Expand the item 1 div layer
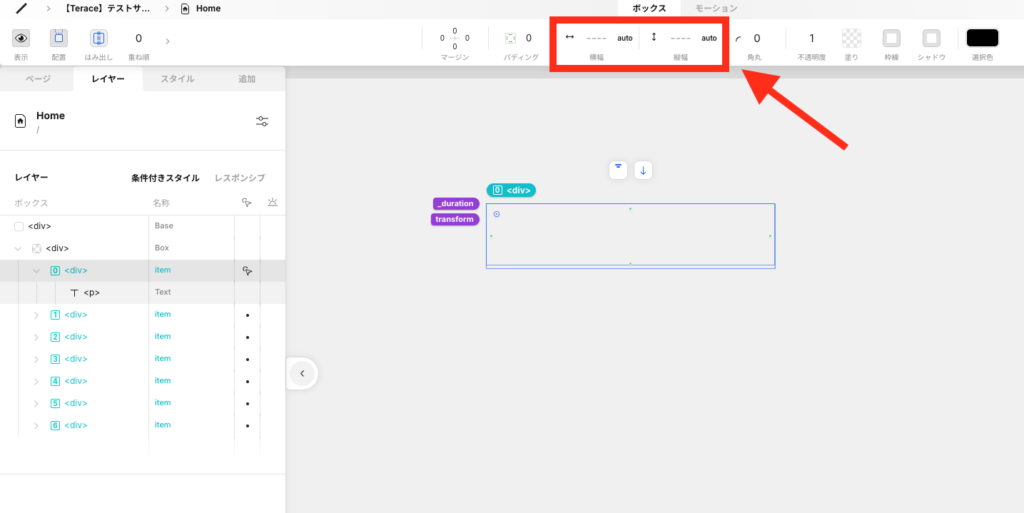This screenshot has height=513, width=1024. pyautogui.click(x=37, y=315)
